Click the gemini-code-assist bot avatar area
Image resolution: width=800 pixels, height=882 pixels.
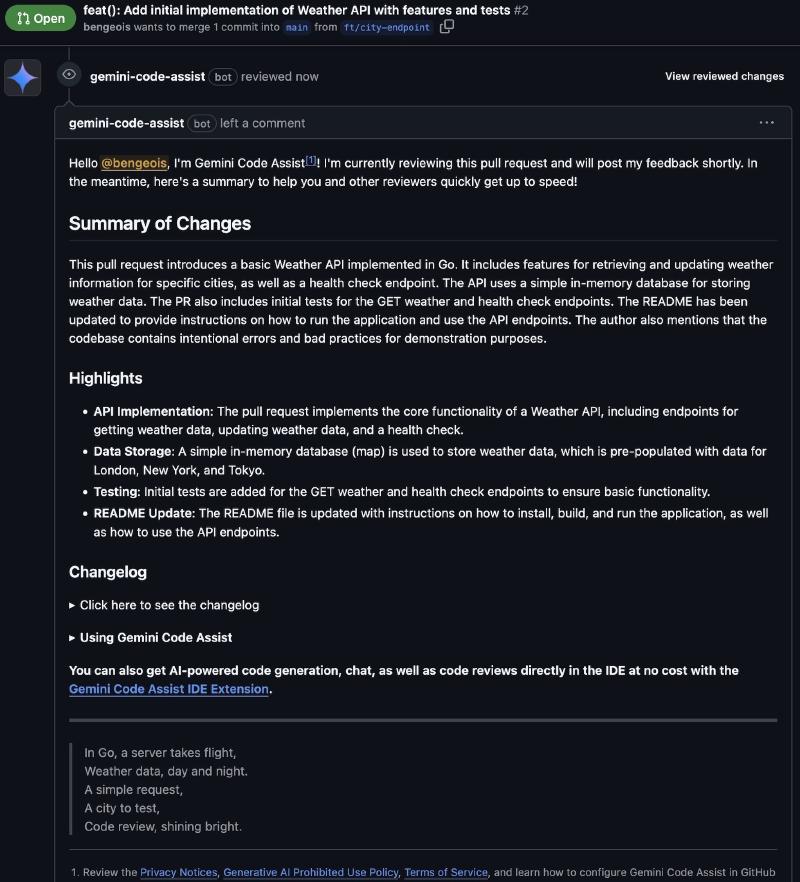(x=126, y=123)
